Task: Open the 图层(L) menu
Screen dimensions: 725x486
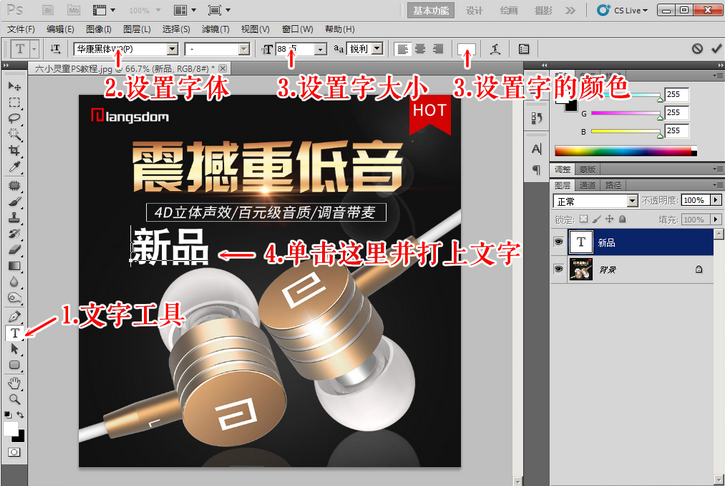Action: [137, 29]
